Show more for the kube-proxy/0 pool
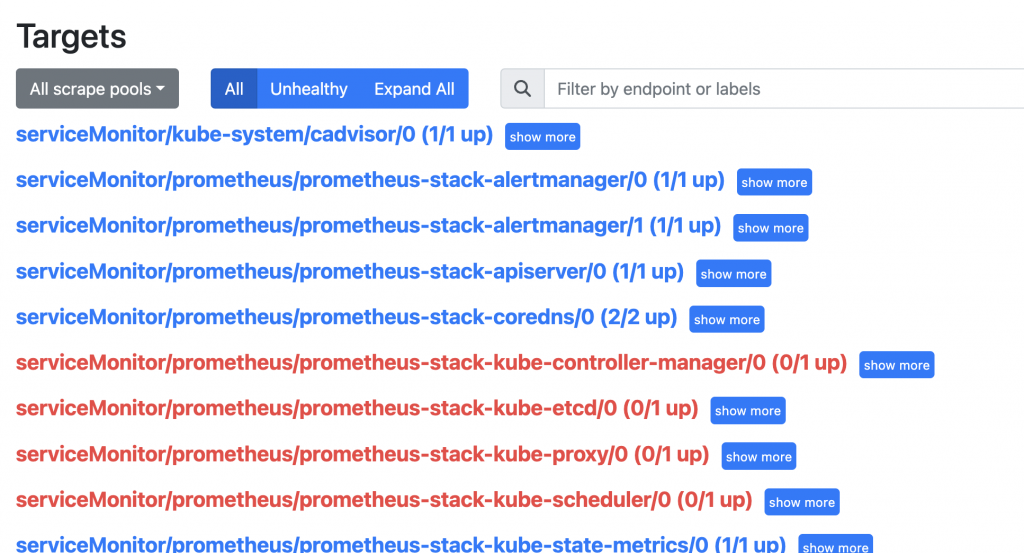The width and height of the screenshot is (1024, 553). 759,456
